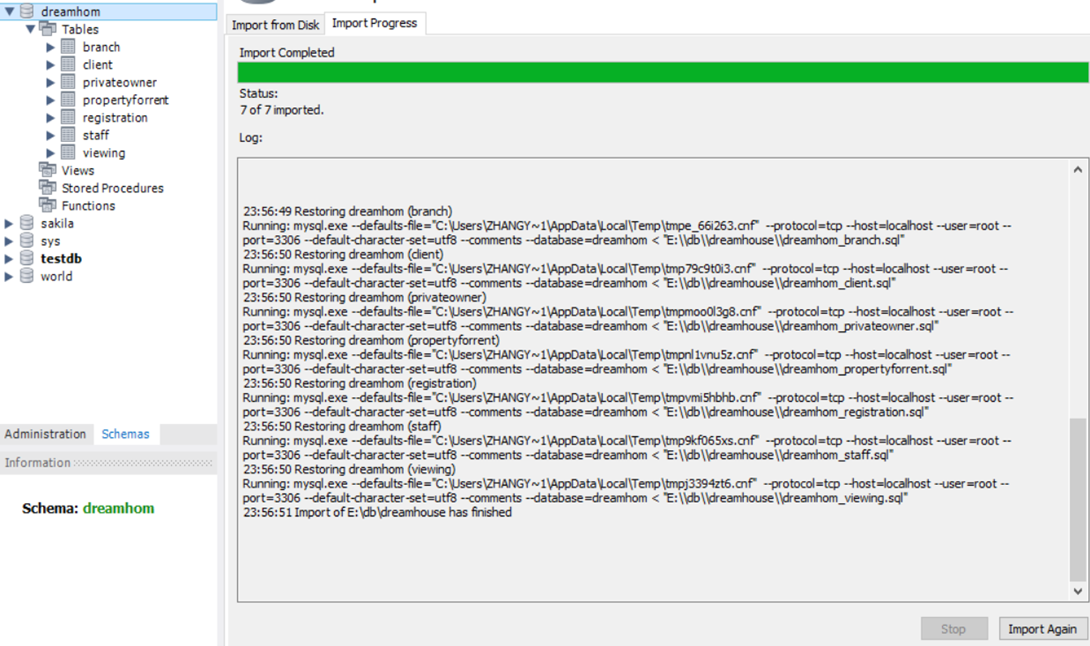Expand the privateowner table
Screen dimensions: 1090x646
[50, 82]
